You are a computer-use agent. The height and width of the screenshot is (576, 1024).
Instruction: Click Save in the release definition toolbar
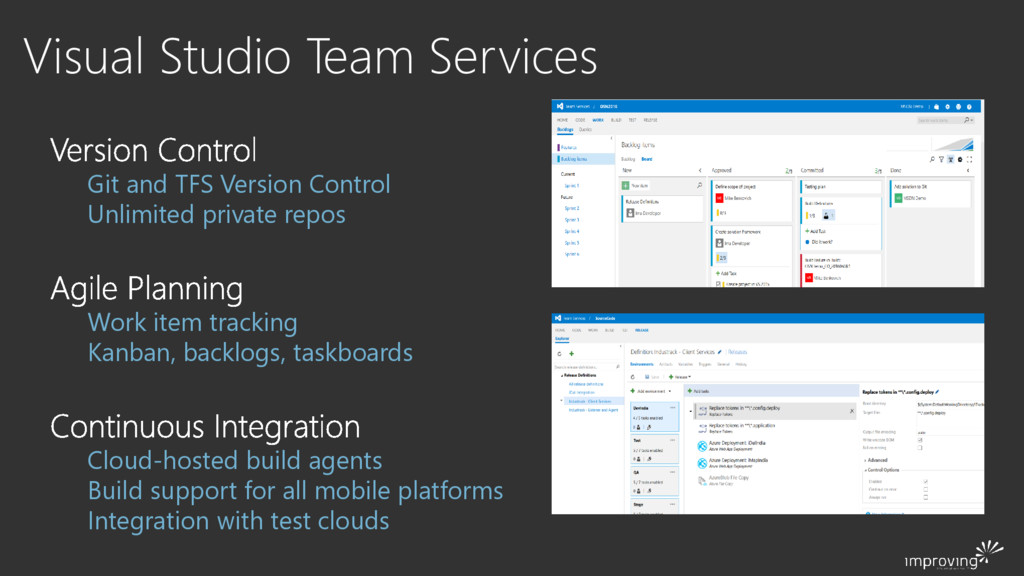point(652,377)
